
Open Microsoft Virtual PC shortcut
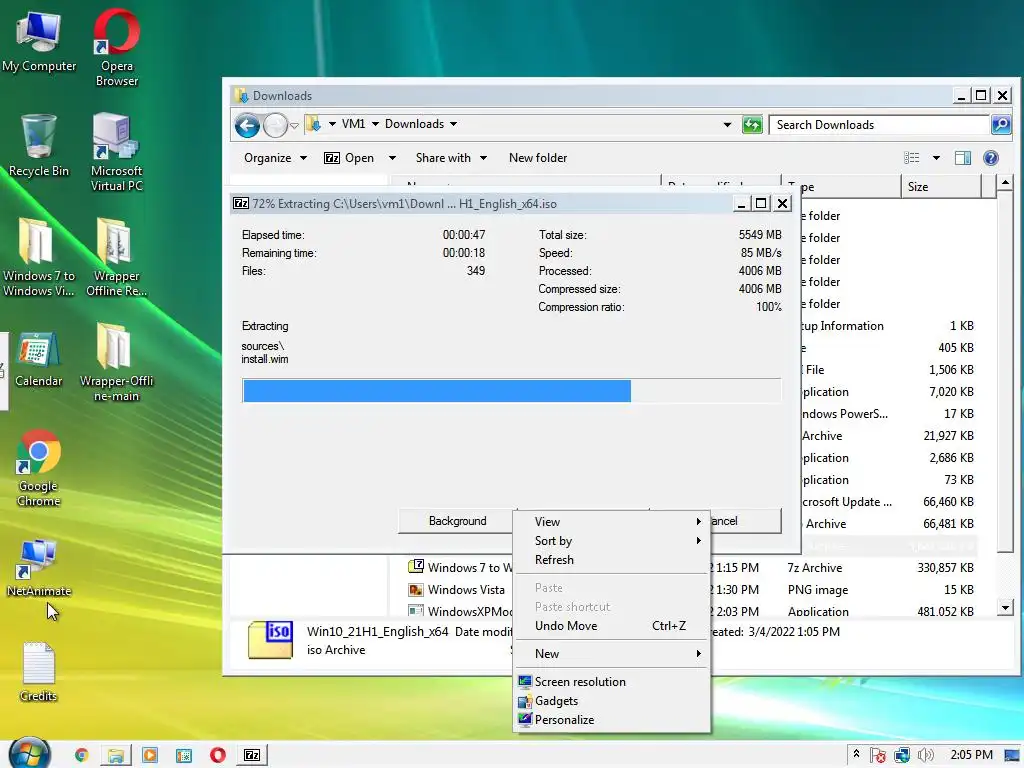point(116,153)
